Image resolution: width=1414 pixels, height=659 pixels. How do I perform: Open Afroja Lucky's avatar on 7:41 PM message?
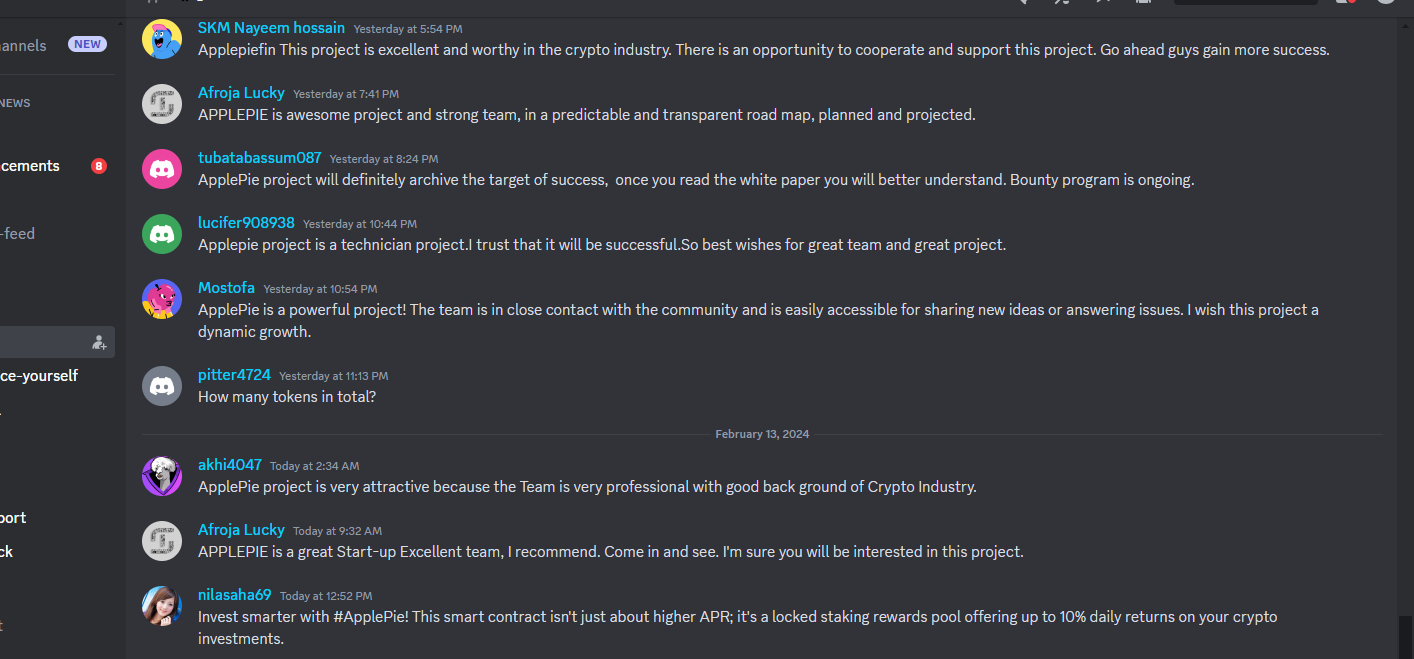(162, 104)
